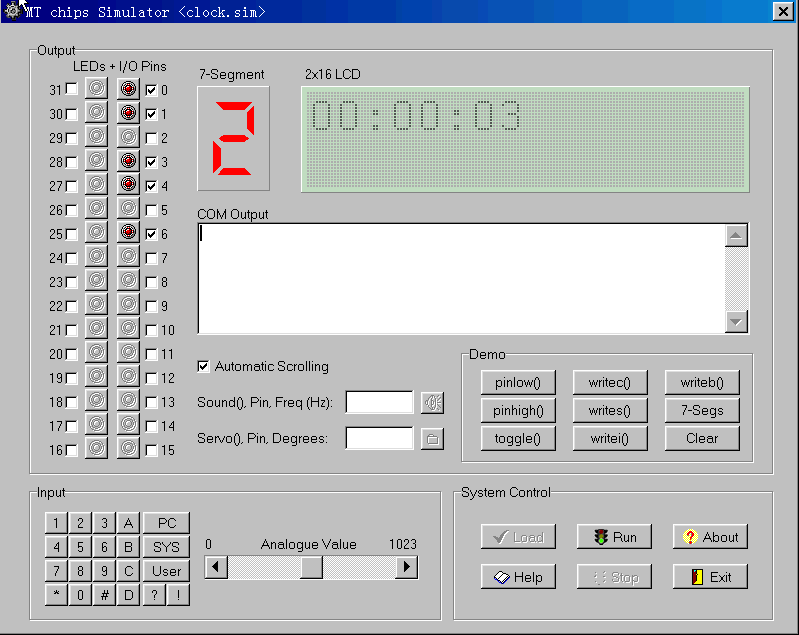799x635 pixels.
Task: Disable Automatic Scrolling checkbox
Action: coord(204,366)
